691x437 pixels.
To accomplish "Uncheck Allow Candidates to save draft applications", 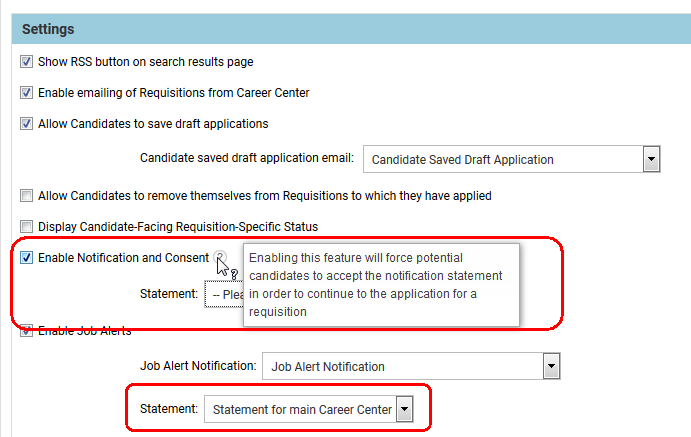I will click(x=27, y=124).
